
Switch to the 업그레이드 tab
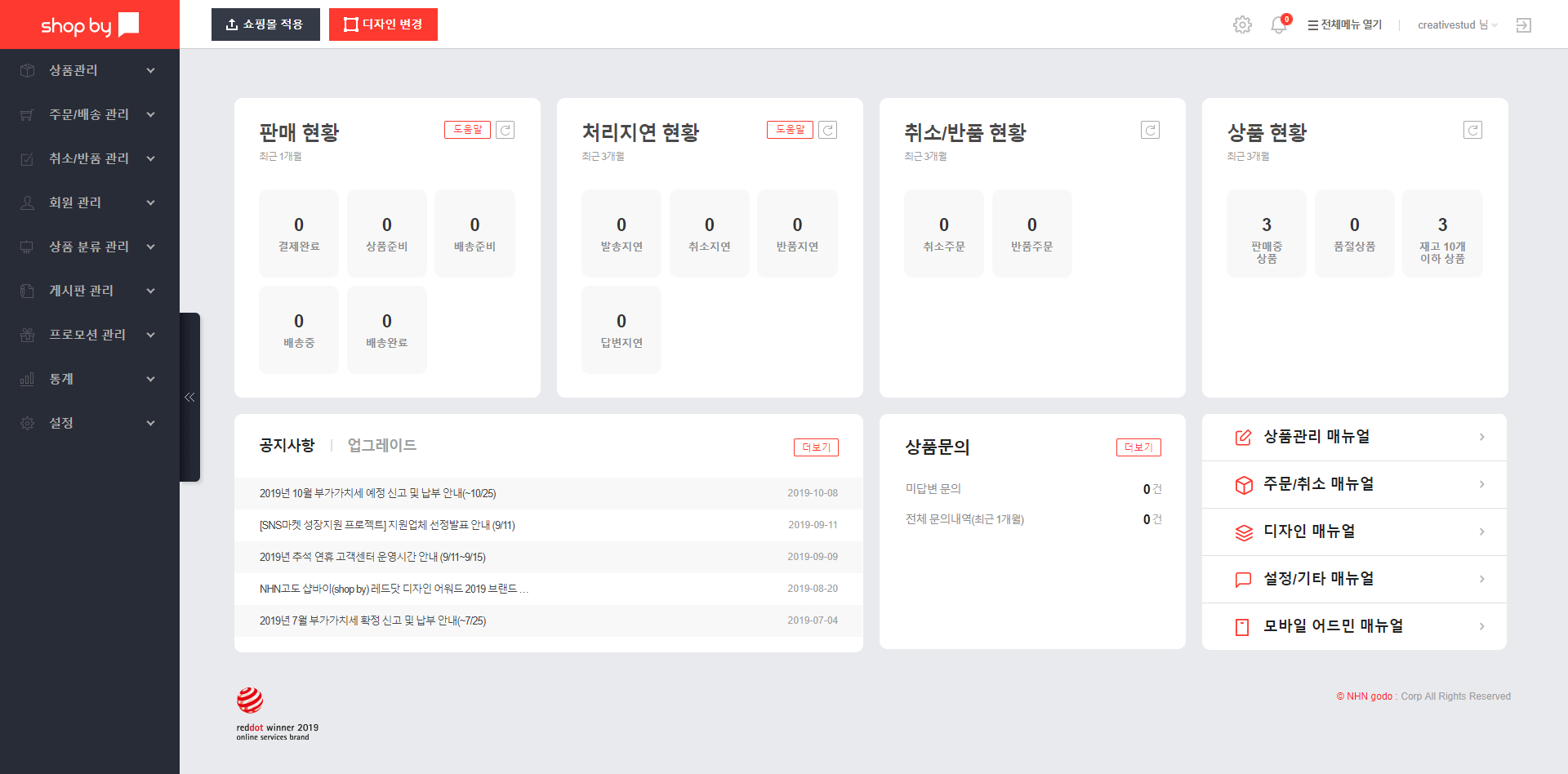point(381,445)
